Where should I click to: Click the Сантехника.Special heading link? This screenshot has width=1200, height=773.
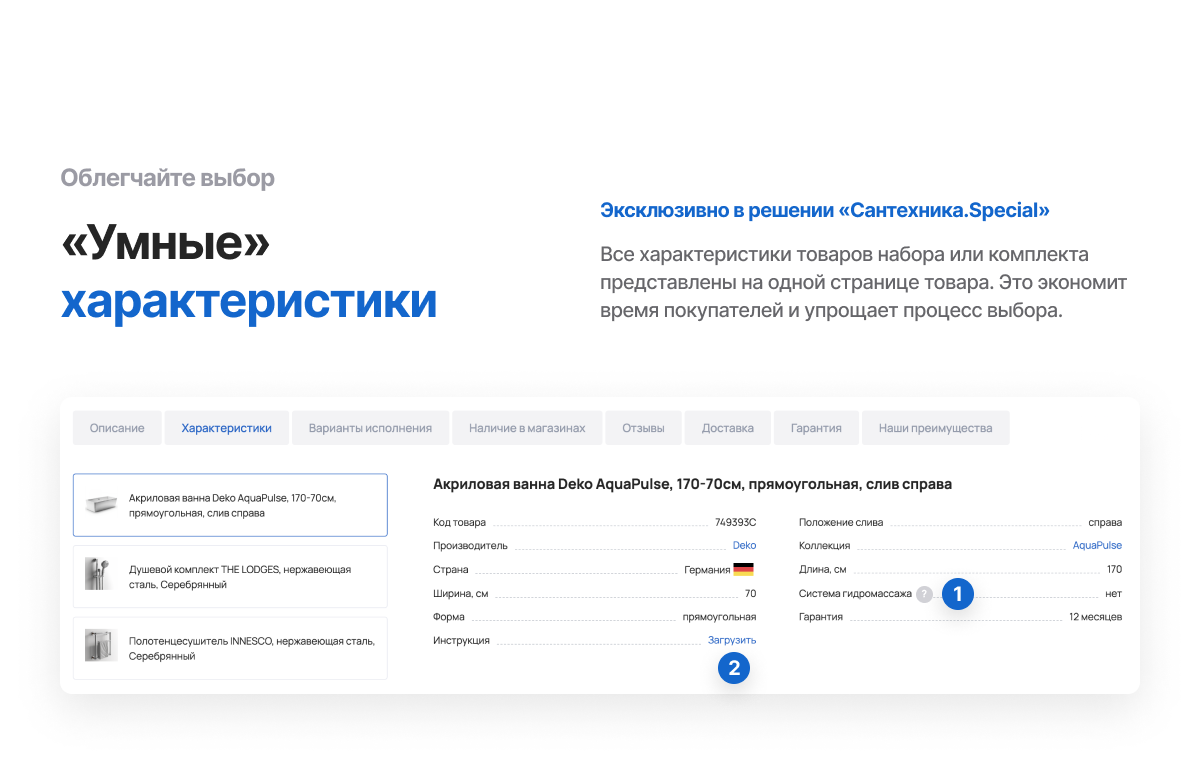tap(824, 210)
